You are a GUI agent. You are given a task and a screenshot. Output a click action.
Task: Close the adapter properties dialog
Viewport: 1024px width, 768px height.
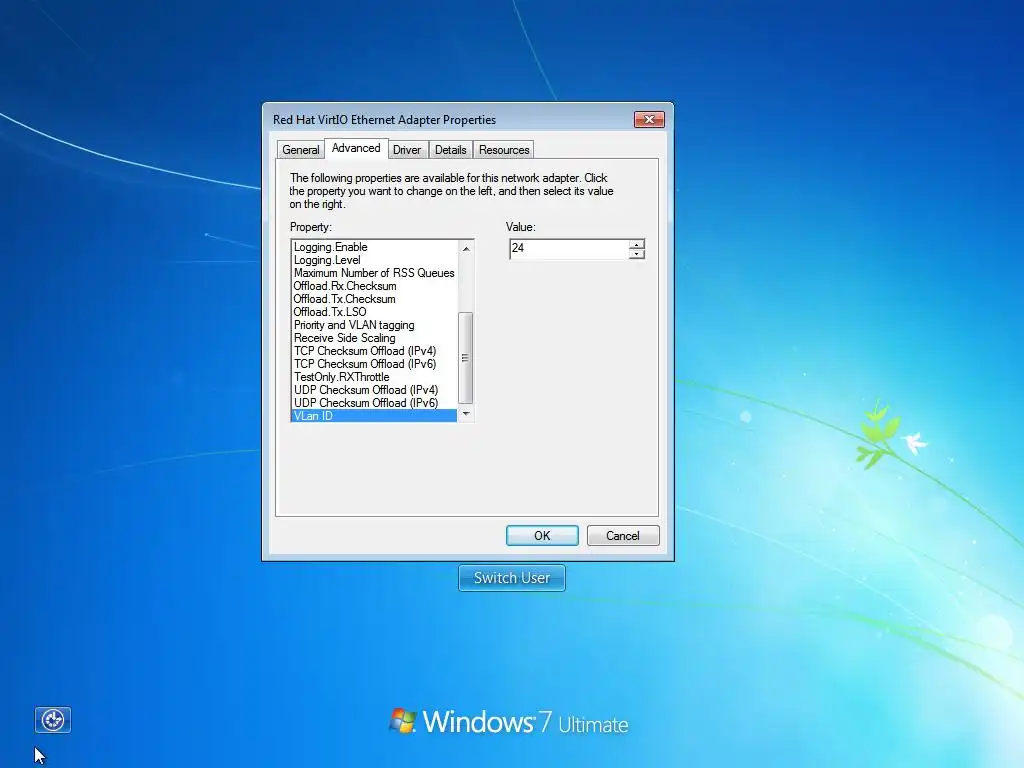coord(648,120)
